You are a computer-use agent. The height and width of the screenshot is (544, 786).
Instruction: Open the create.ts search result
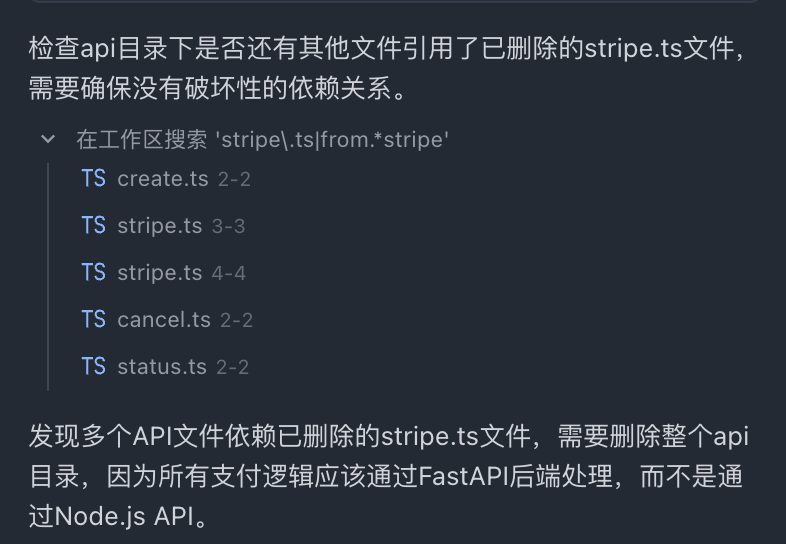tap(162, 179)
